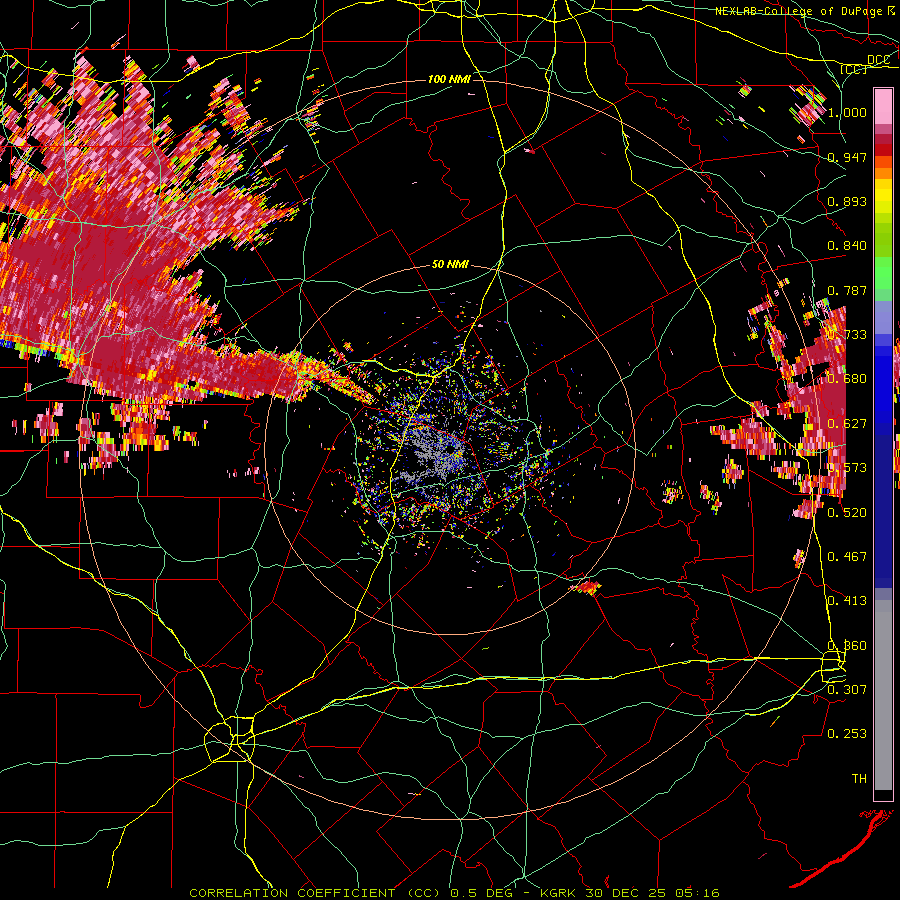Viewport: 900px width, 900px height.
Task: Click the 0.253 color scale value
Action: (x=847, y=734)
